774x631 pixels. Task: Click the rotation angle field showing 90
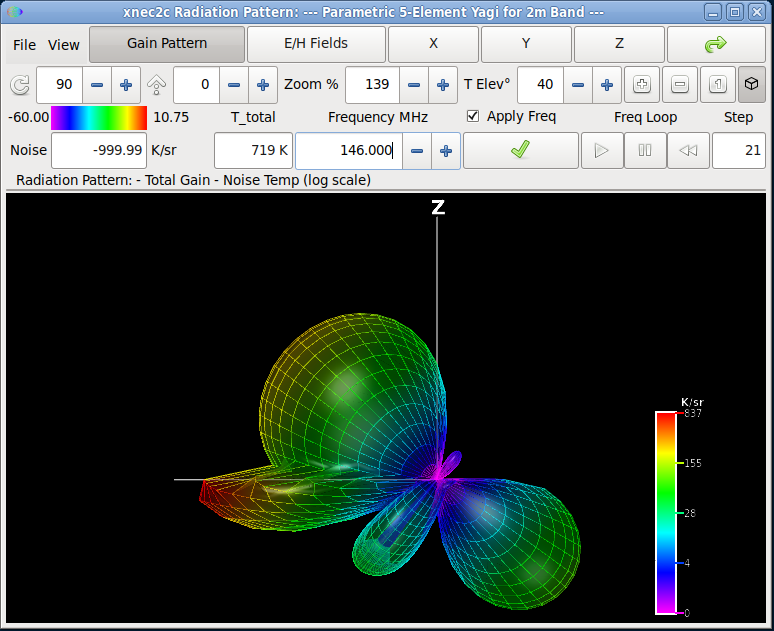(59, 85)
